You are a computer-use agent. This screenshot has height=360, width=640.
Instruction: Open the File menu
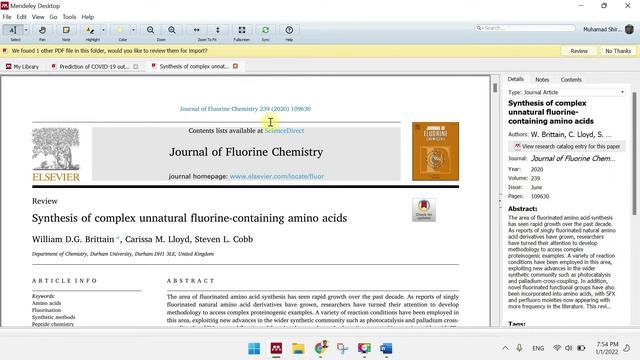click(x=7, y=17)
